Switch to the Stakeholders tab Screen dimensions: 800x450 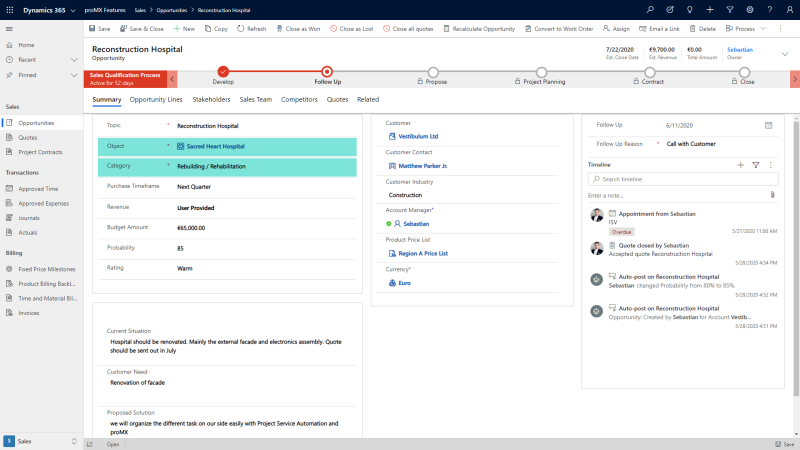coord(211,100)
